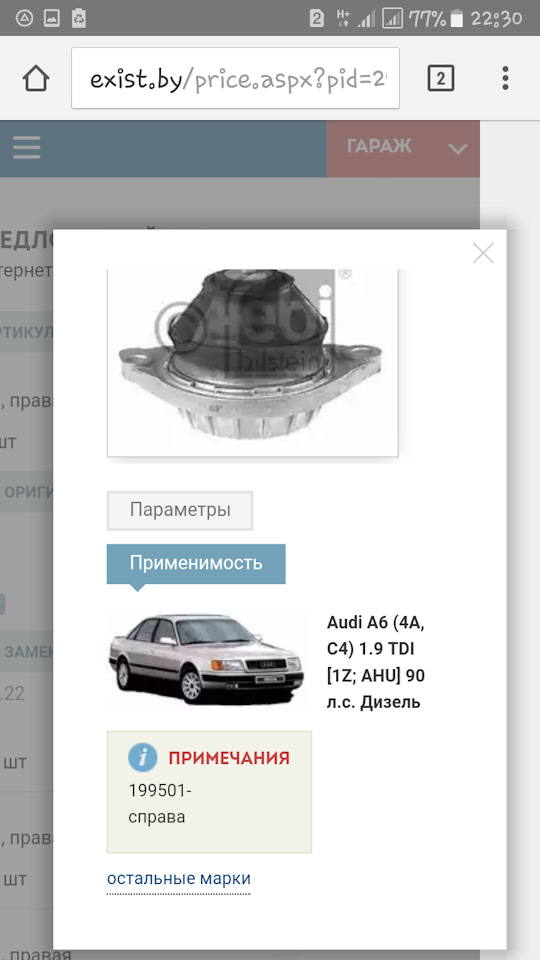Follow the остальные марки link
The image size is (540, 960).
pyautogui.click(x=179, y=879)
